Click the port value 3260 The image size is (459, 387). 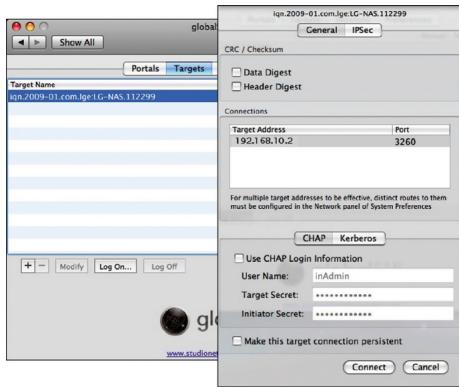pos(405,142)
